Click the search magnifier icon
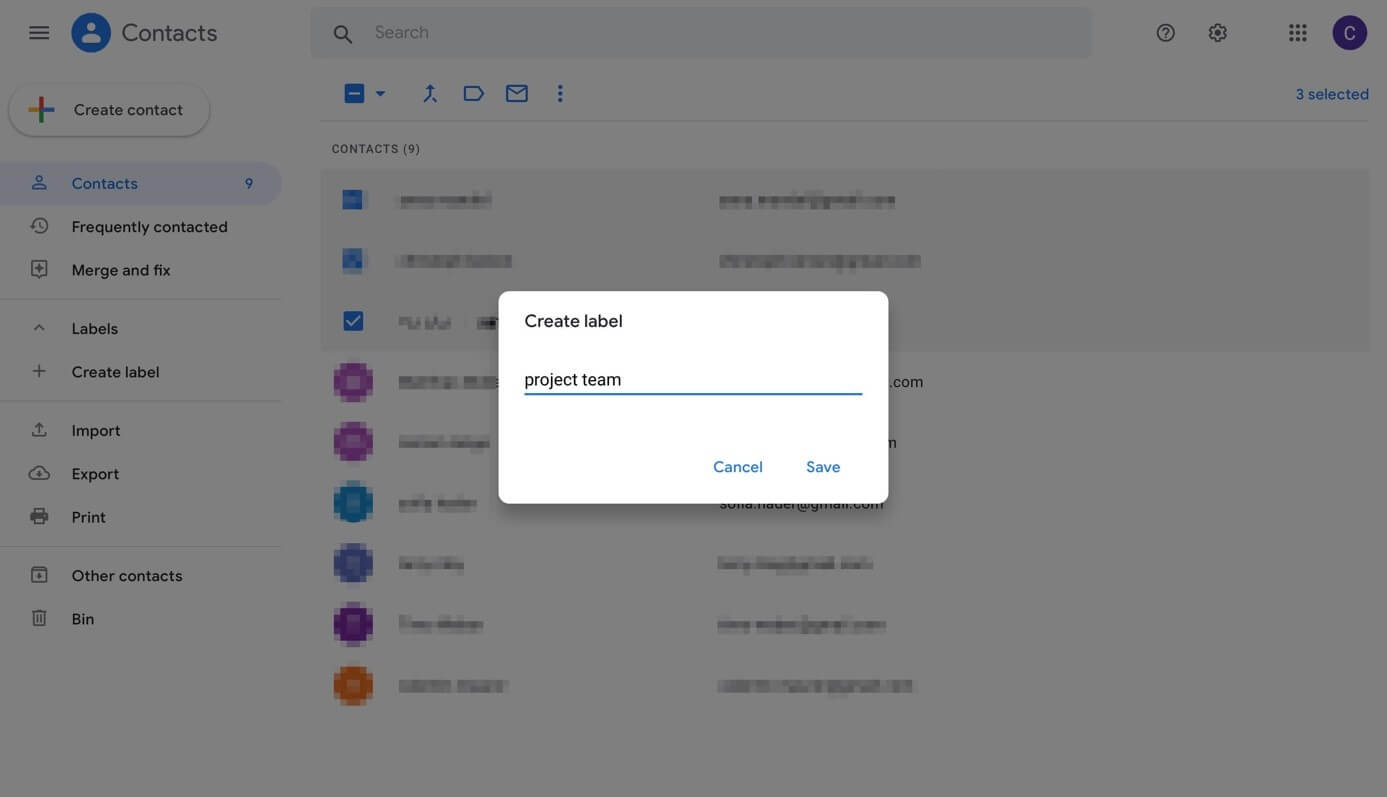Viewport: 1387px width, 797px height. pos(343,34)
